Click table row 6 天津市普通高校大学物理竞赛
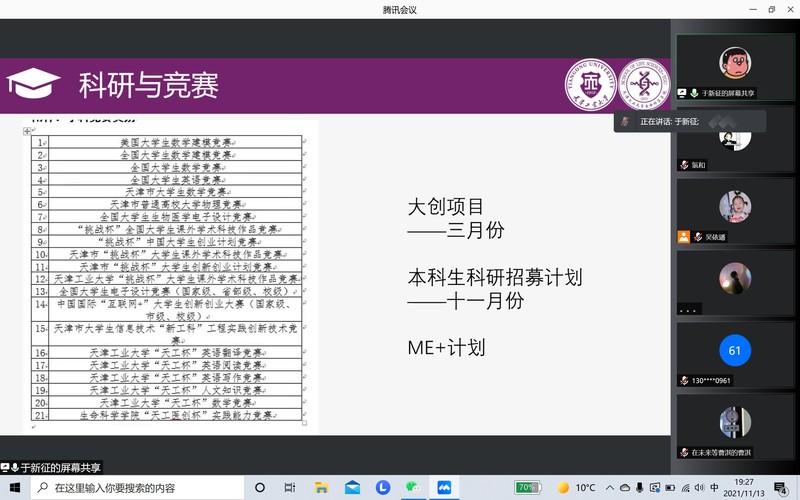Viewport: 800px width, 500px height. pyautogui.click(x=175, y=205)
